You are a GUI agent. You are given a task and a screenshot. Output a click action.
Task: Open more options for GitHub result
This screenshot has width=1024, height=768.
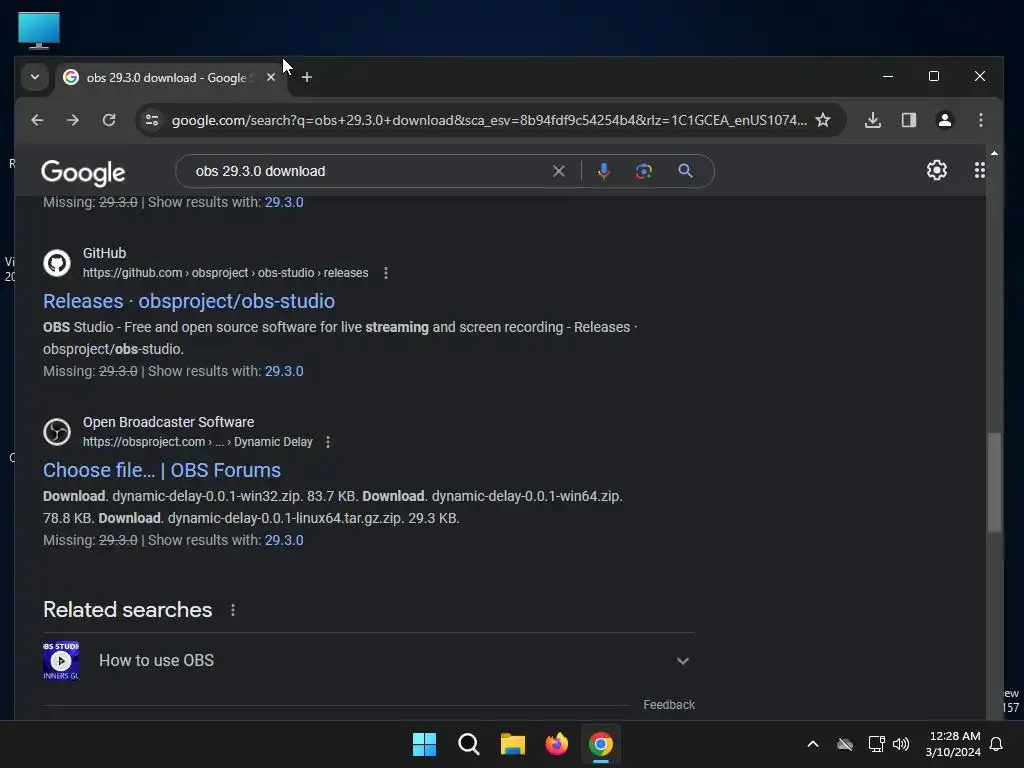click(x=386, y=273)
